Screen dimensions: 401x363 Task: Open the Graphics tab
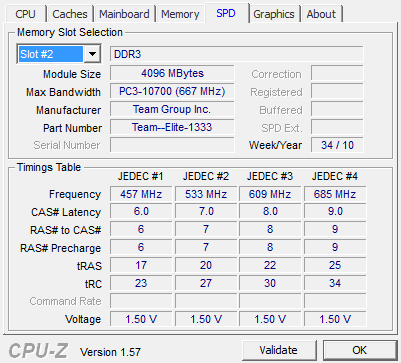pos(274,14)
